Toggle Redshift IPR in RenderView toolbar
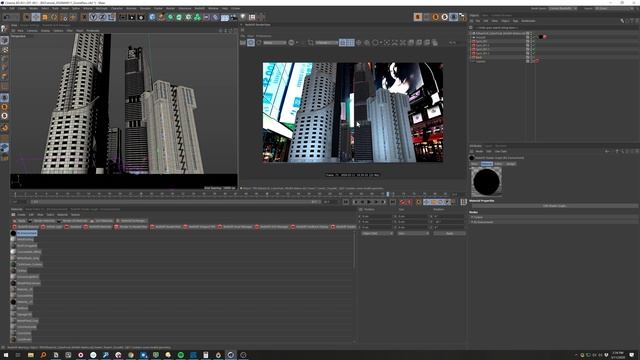The image size is (640, 360). pyautogui.click(x=251, y=42)
